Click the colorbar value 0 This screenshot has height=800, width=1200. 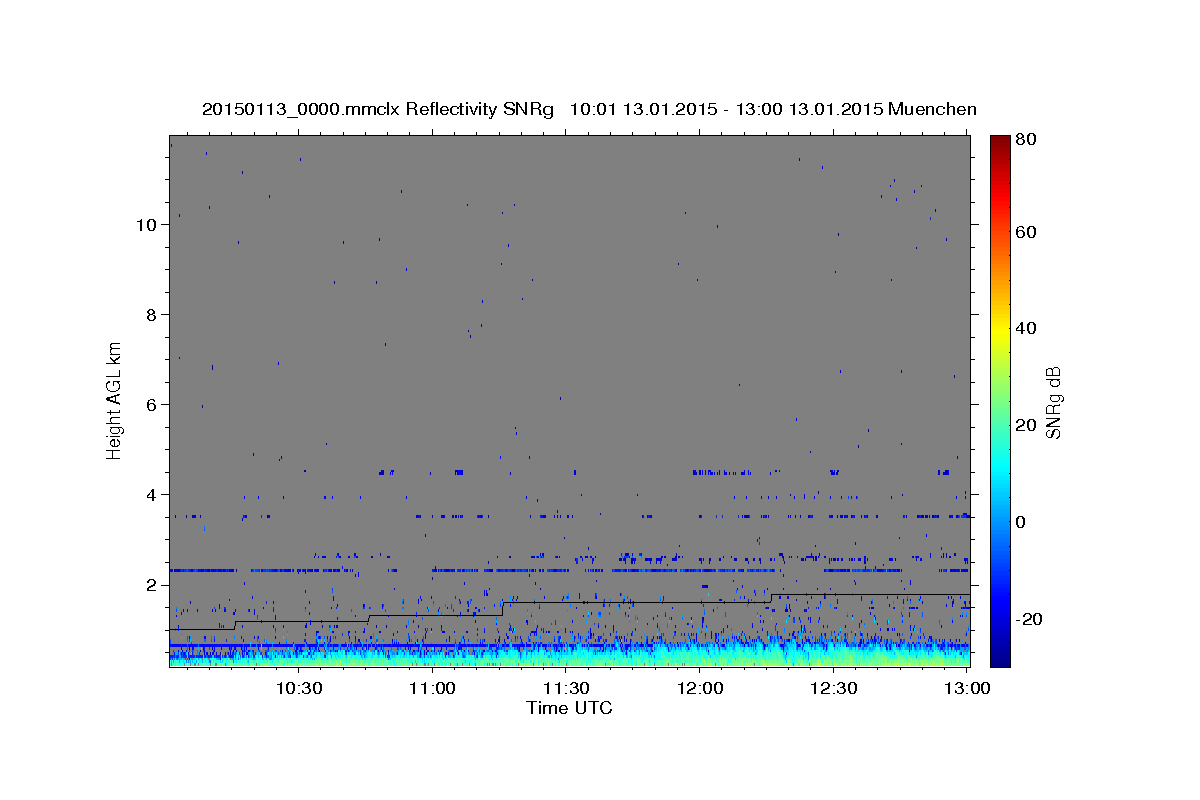pyautogui.click(x=1021, y=522)
